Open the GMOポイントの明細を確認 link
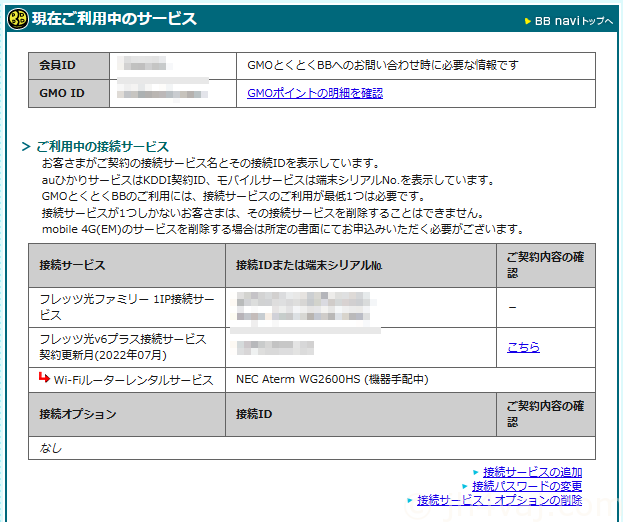 (x=315, y=93)
